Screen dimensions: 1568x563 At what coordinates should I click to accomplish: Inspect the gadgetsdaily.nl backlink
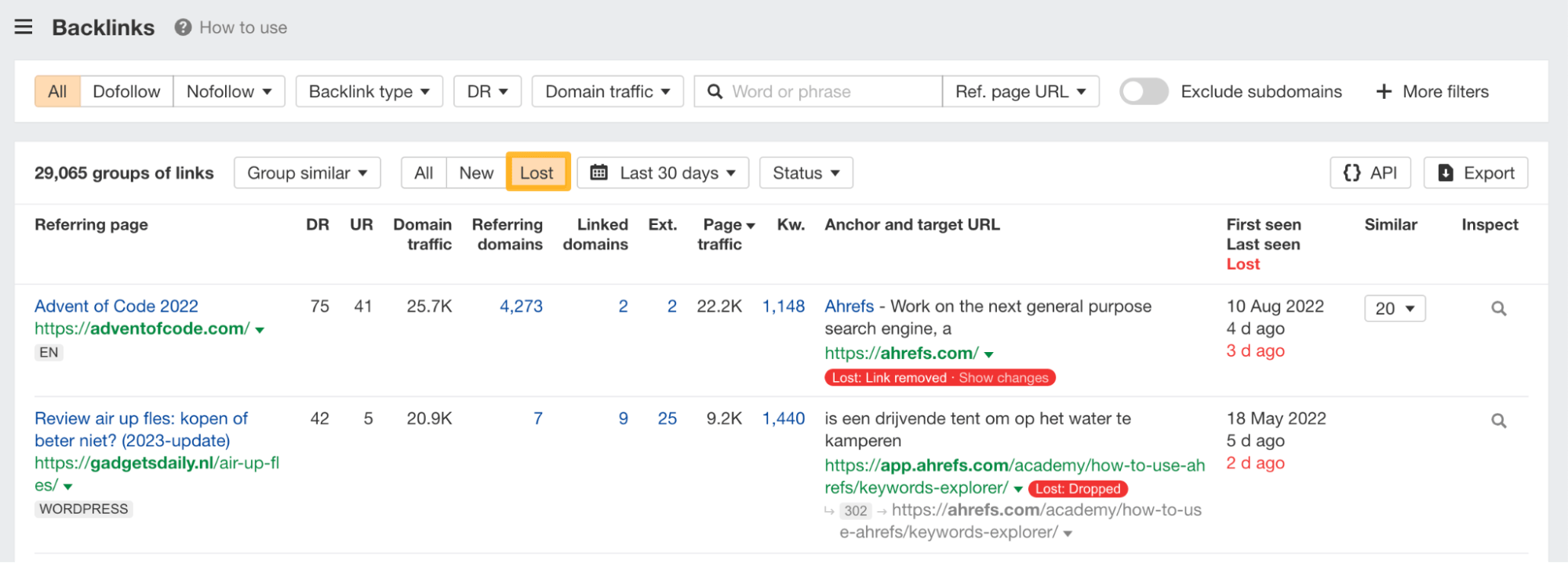coord(1498,420)
